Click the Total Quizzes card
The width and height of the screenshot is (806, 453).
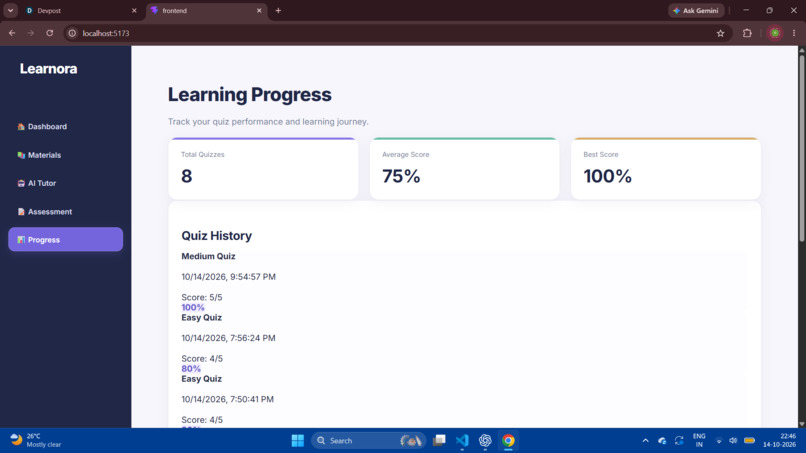coord(263,168)
